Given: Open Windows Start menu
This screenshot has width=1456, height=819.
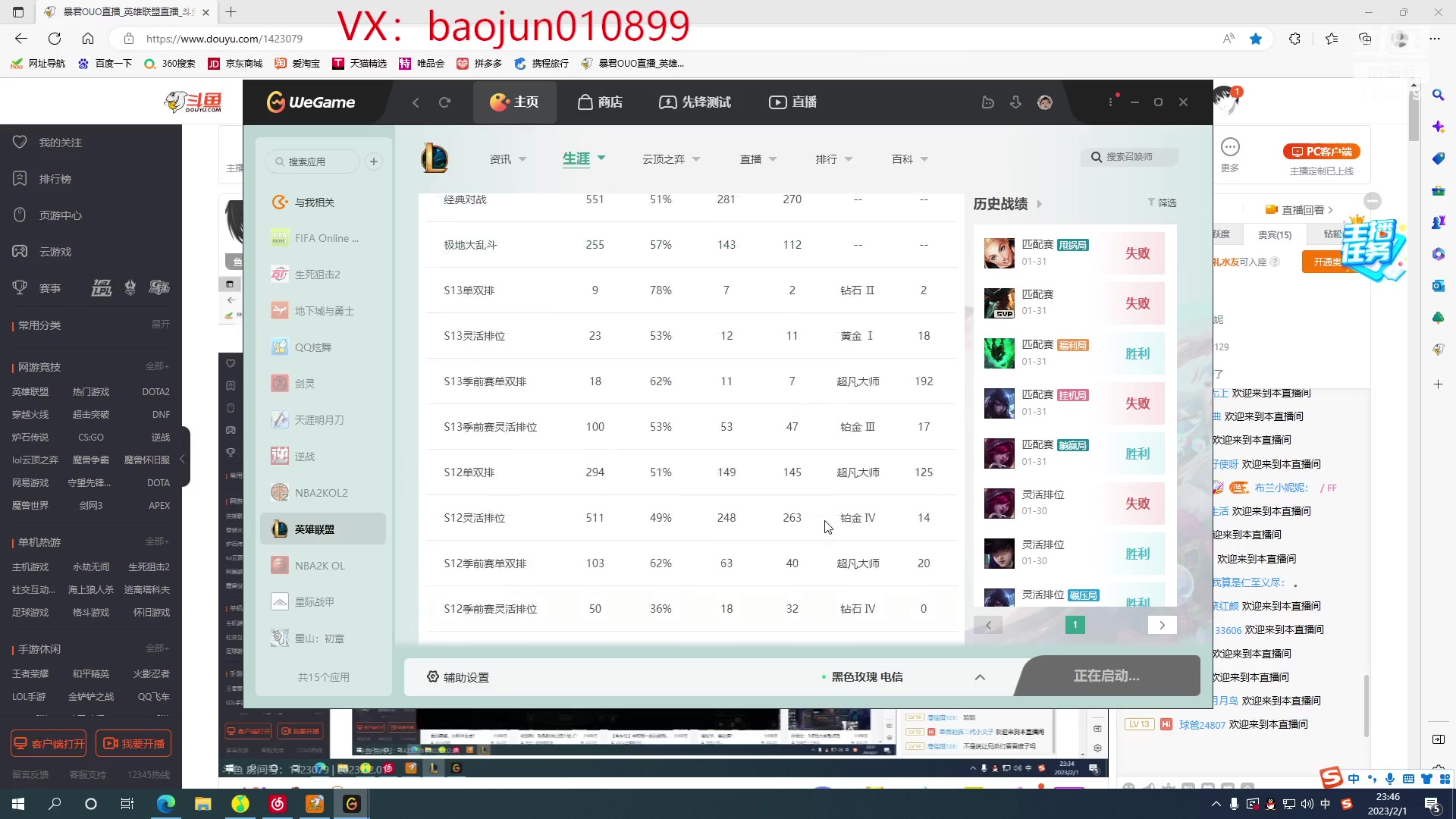Looking at the screenshot, I should [x=18, y=804].
